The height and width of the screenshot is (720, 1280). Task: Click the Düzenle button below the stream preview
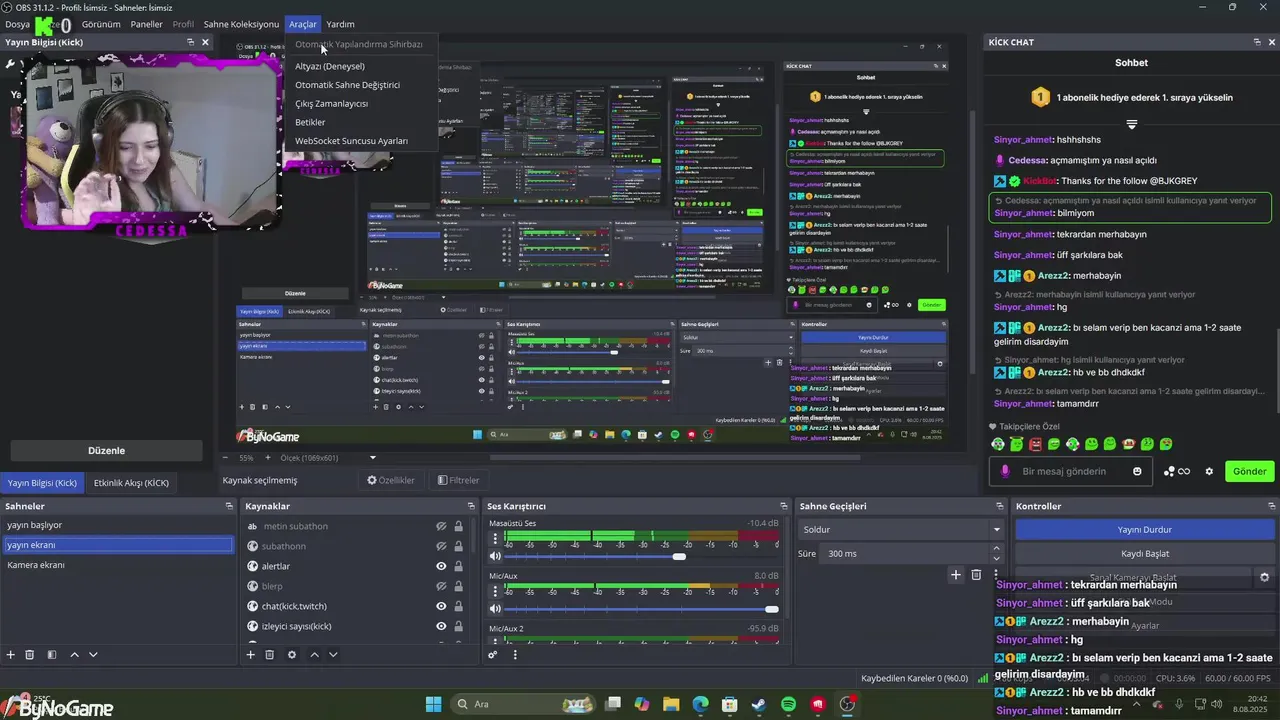point(106,451)
